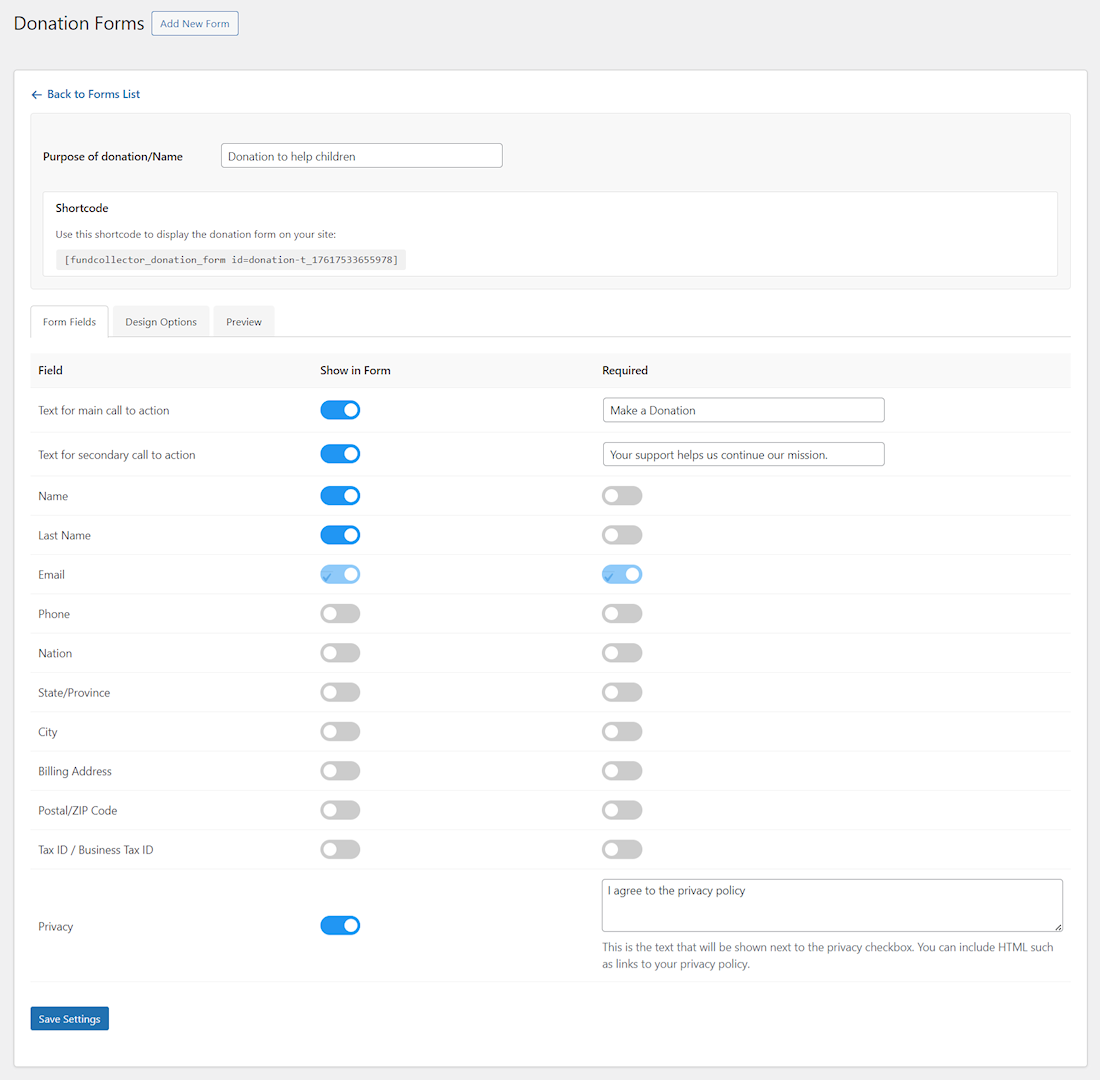Click the Add New Form button
The width and height of the screenshot is (1100, 1080).
point(194,23)
